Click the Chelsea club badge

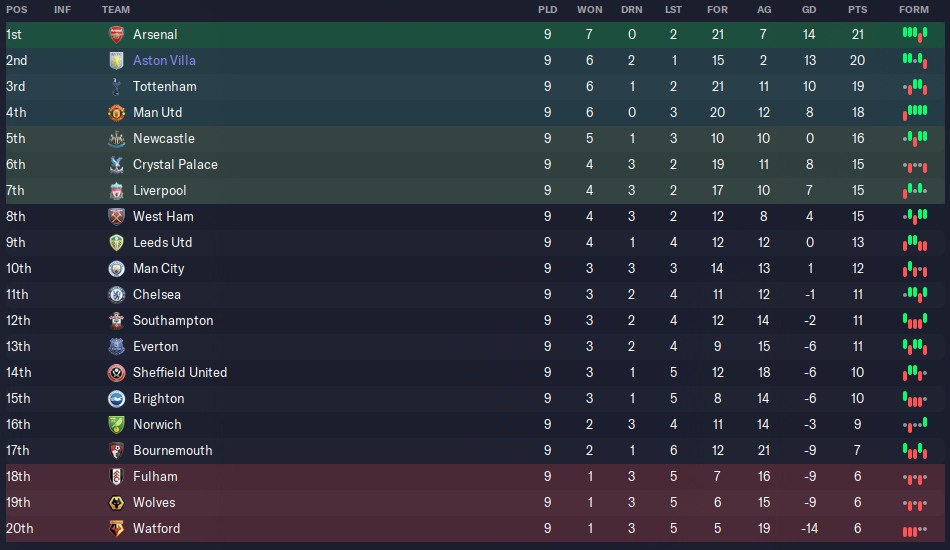click(x=116, y=295)
